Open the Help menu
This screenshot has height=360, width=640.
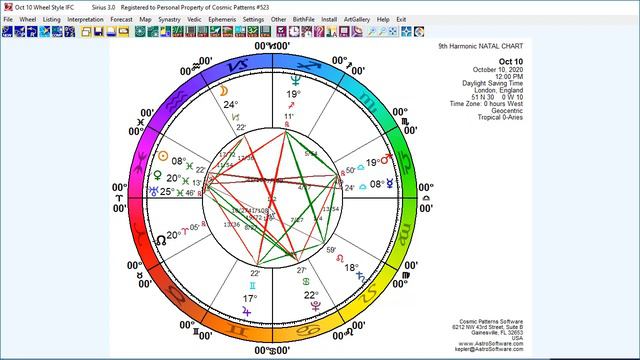(x=383, y=19)
